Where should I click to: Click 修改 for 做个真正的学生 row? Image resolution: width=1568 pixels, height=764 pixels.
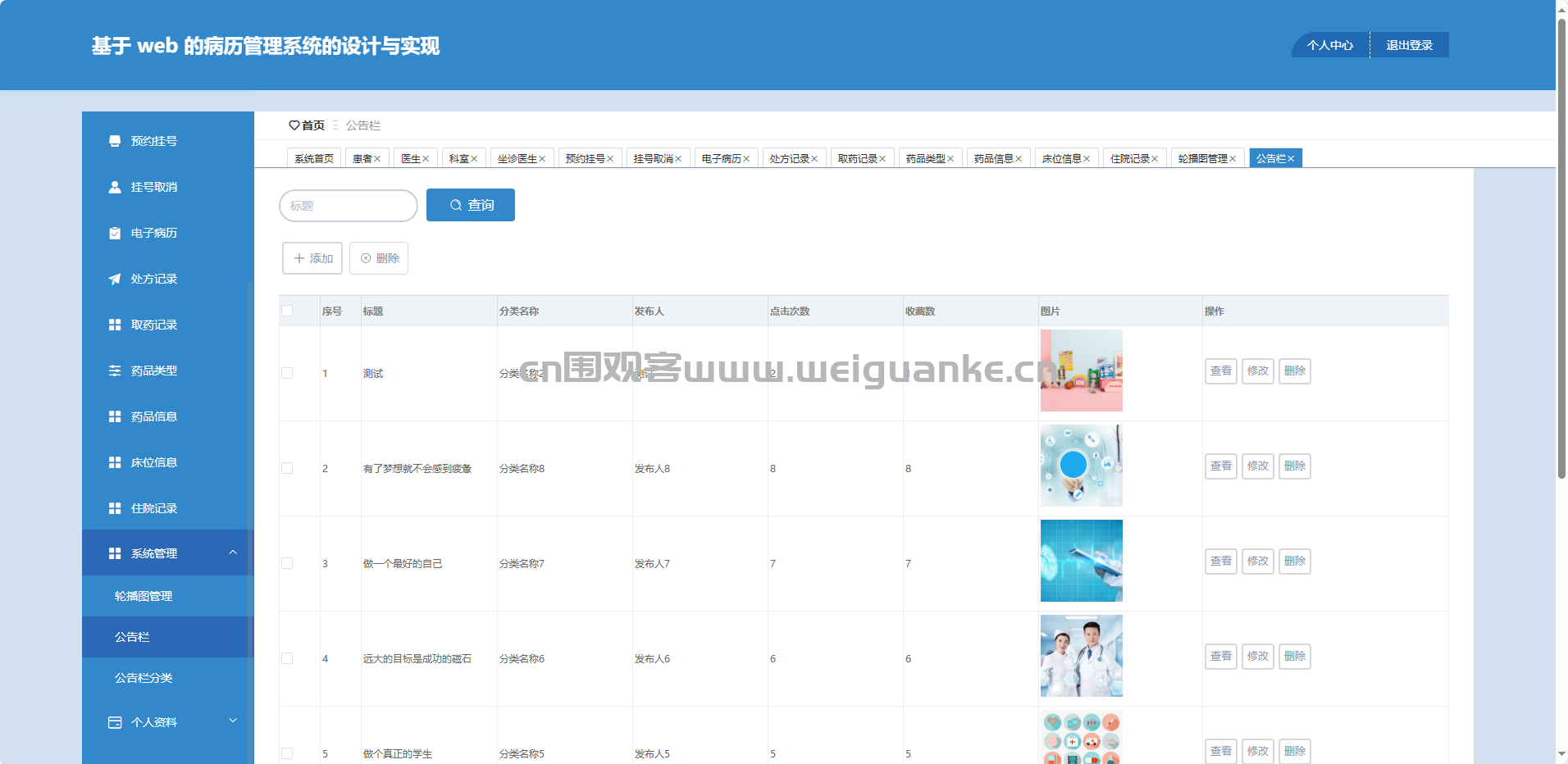pyautogui.click(x=1258, y=752)
